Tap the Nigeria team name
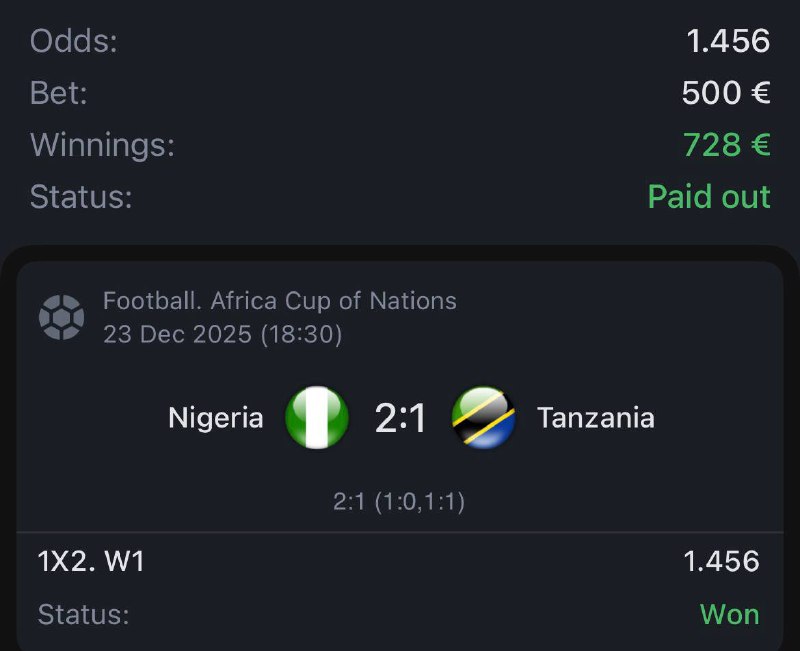Image resolution: width=800 pixels, height=651 pixels. pyautogui.click(x=216, y=417)
